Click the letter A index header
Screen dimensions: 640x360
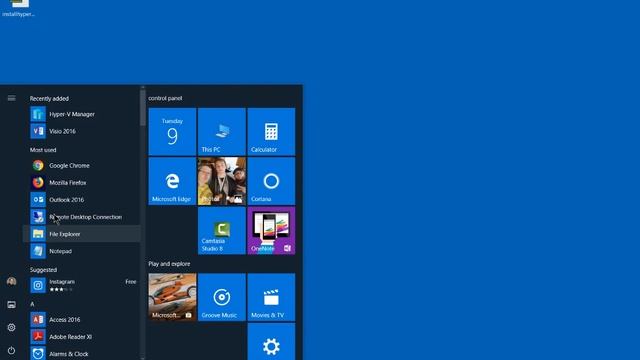coord(32,304)
